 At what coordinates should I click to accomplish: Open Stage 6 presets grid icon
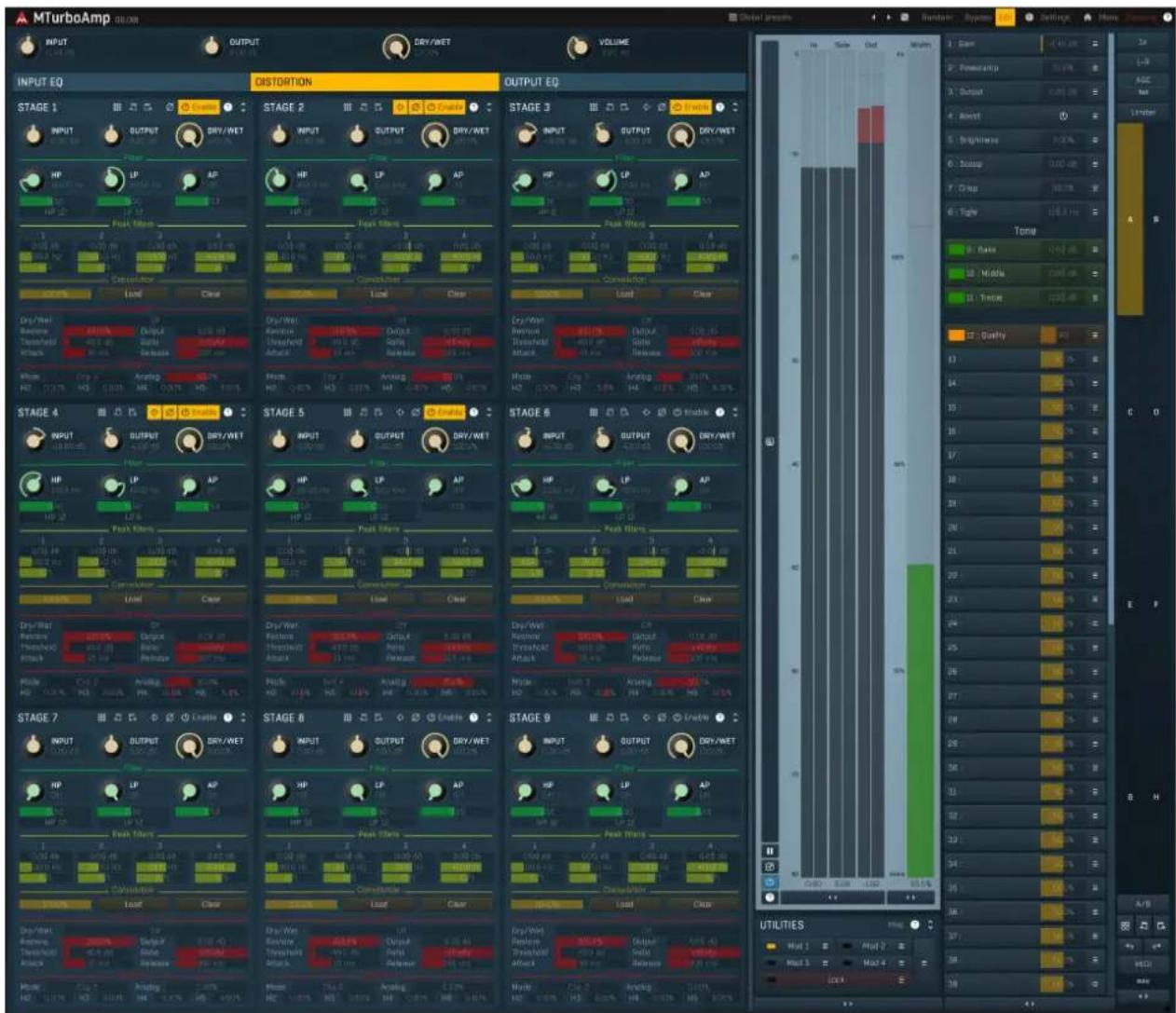(x=594, y=412)
